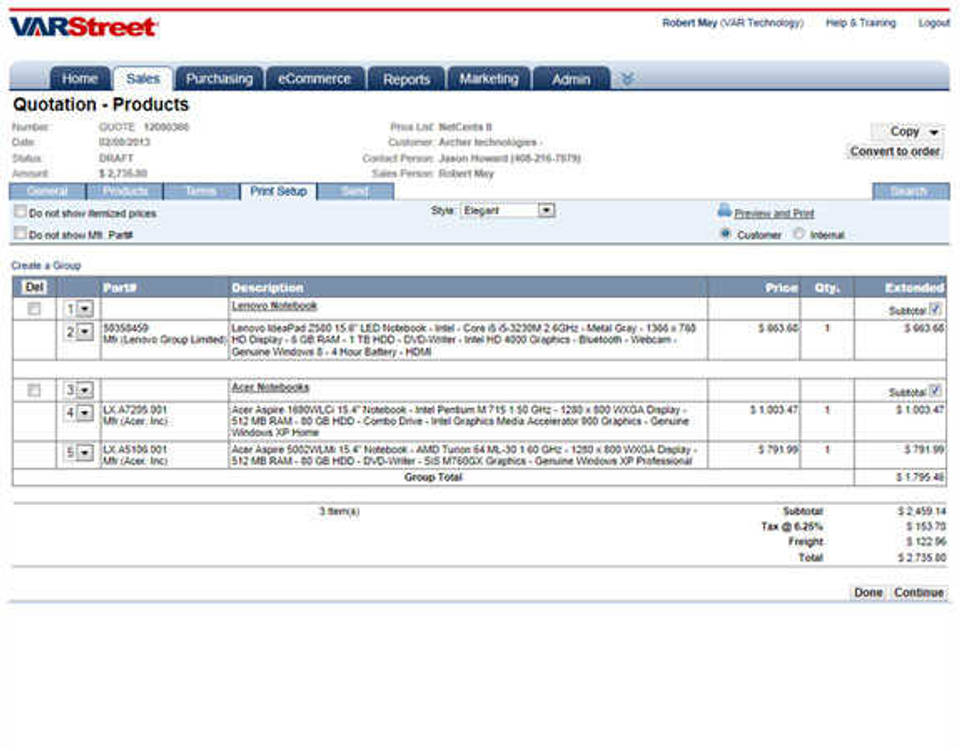Open the Admin tab
The width and height of the screenshot is (960, 751).
point(571,79)
